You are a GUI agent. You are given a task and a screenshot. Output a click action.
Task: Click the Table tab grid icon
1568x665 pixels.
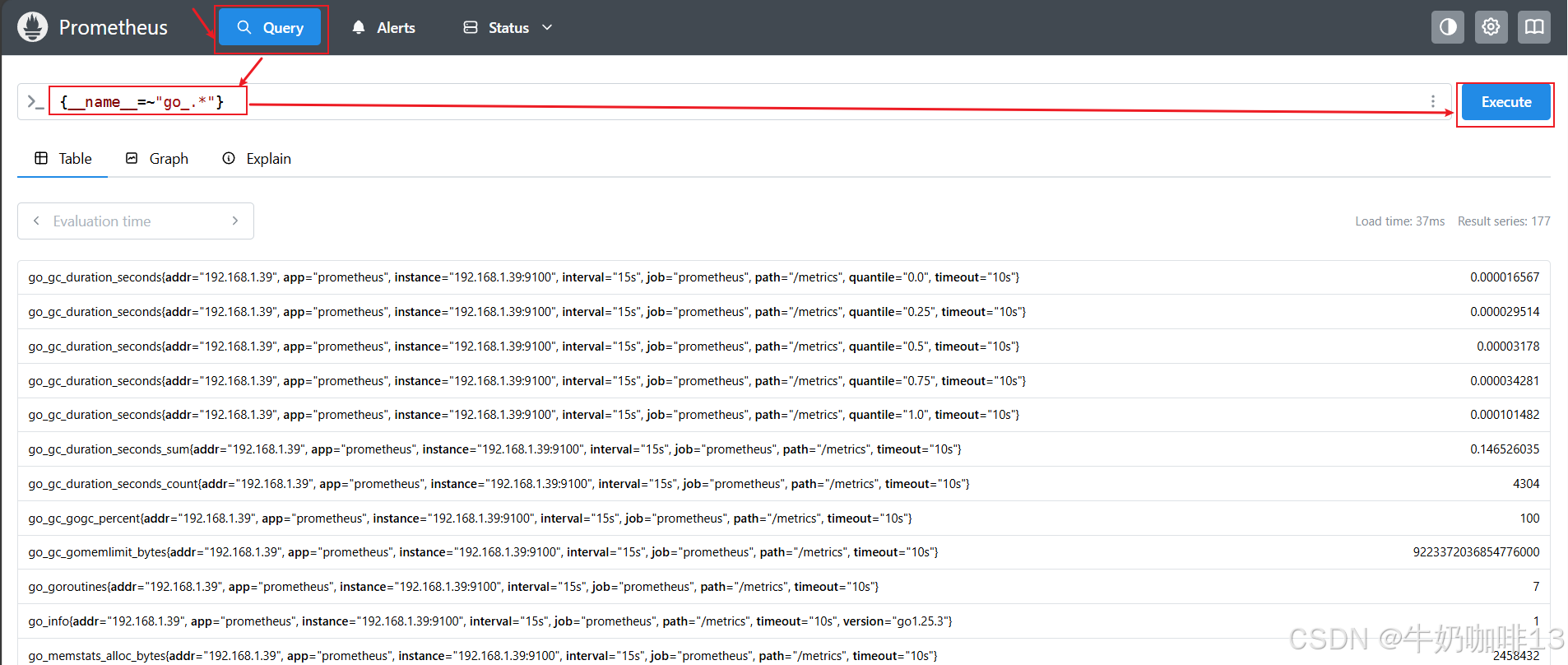[x=41, y=158]
